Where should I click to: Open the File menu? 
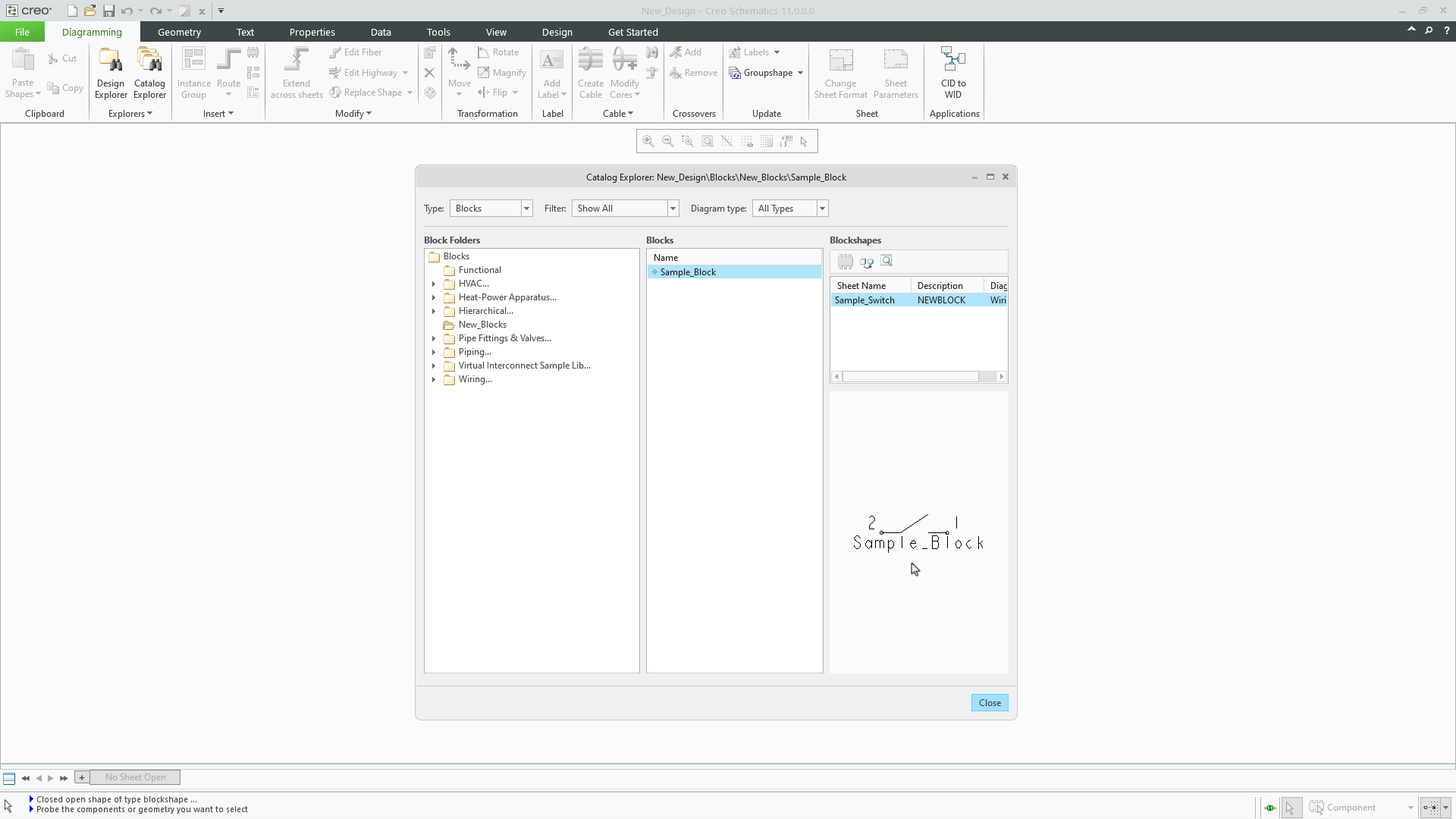[22, 32]
